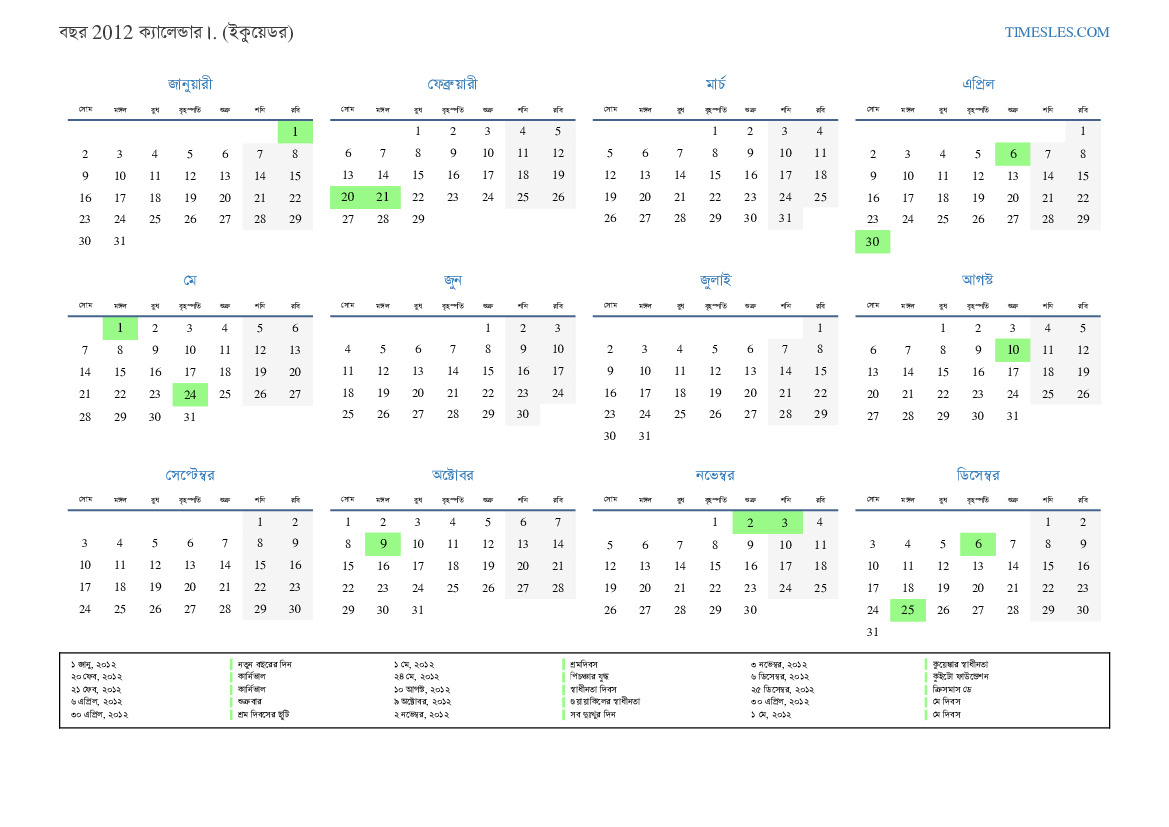The height and width of the screenshot is (827, 1169).
Task: Select the ফেব্রুয়ারী month heading
Action: 452,84
